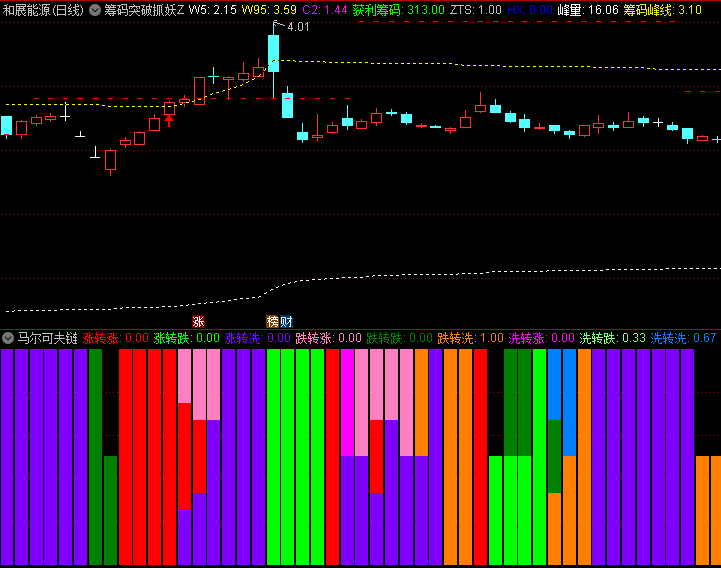Click the 跌转涨: 0.00 legend
The height and width of the screenshot is (568, 721).
click(329, 339)
